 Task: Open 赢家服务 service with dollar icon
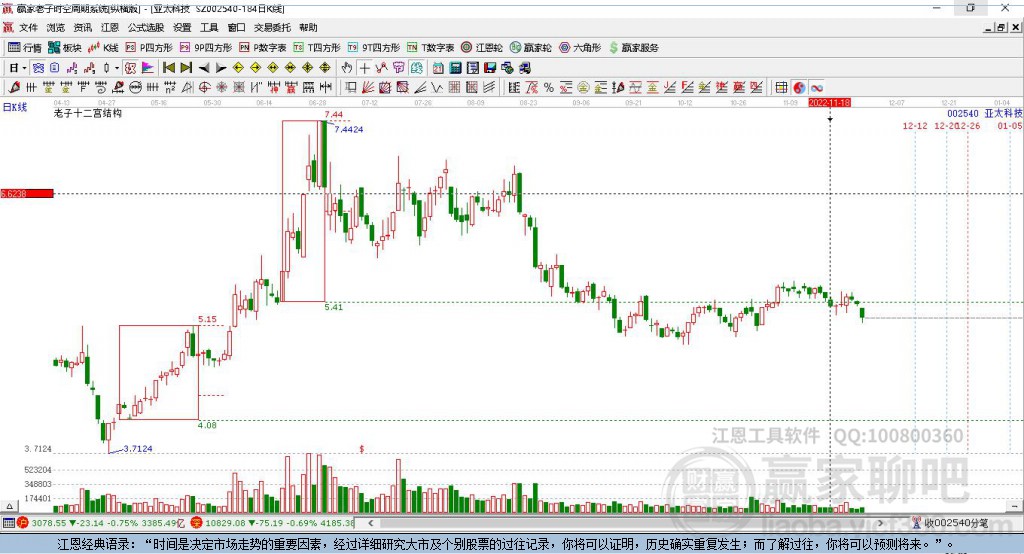(x=633, y=48)
